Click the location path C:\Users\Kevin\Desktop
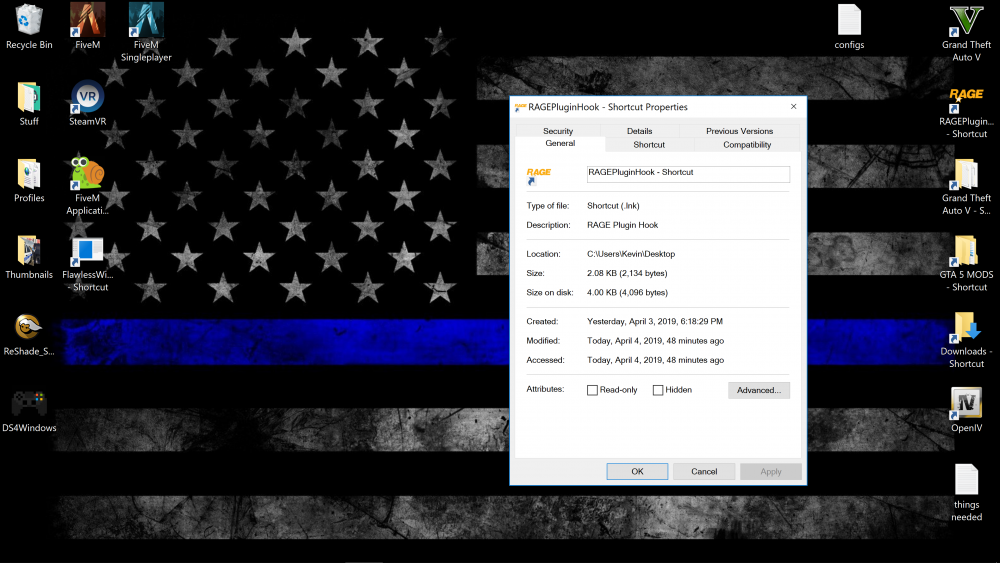 pos(631,254)
